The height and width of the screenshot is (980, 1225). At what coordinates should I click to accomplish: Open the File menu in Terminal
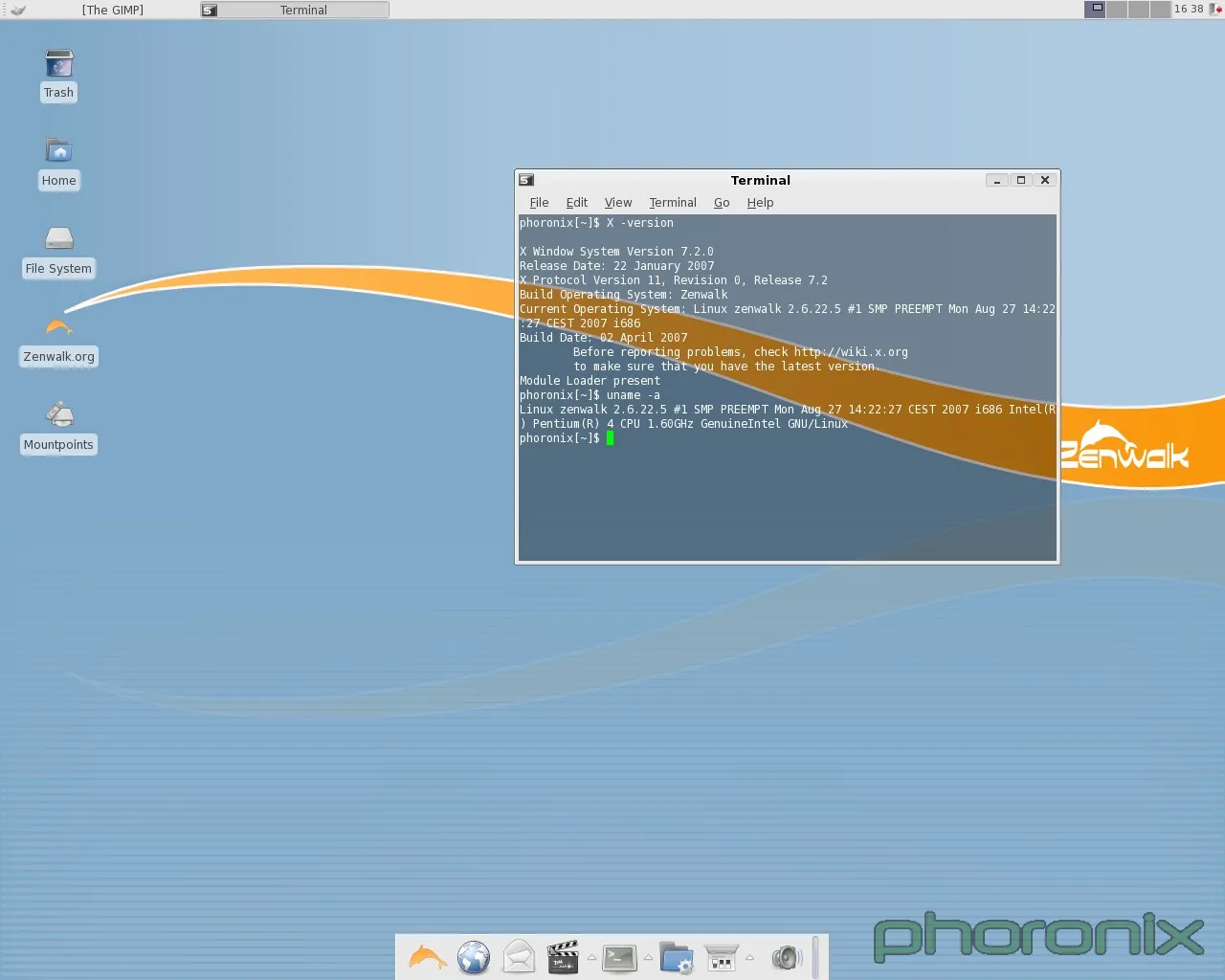(x=539, y=203)
